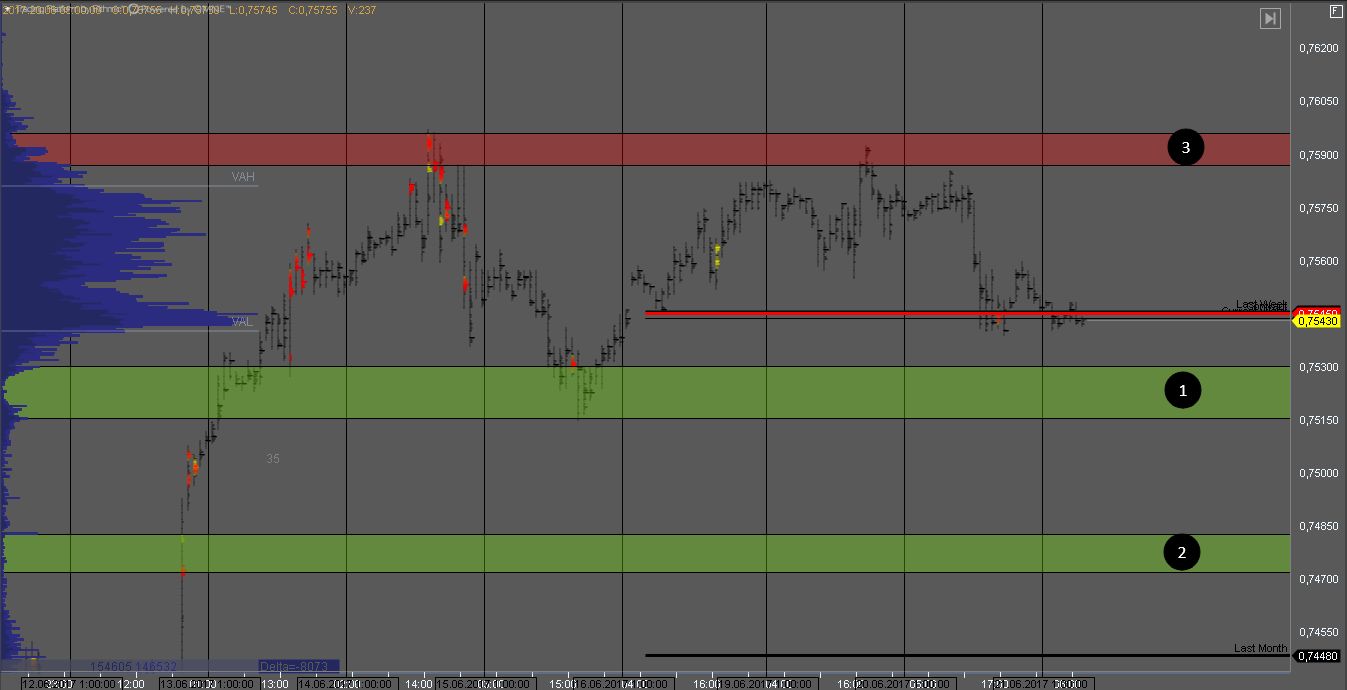Screen dimensions: 1347x690
Task: Click the VAL label on volume profile
Action: pyautogui.click(x=242, y=322)
